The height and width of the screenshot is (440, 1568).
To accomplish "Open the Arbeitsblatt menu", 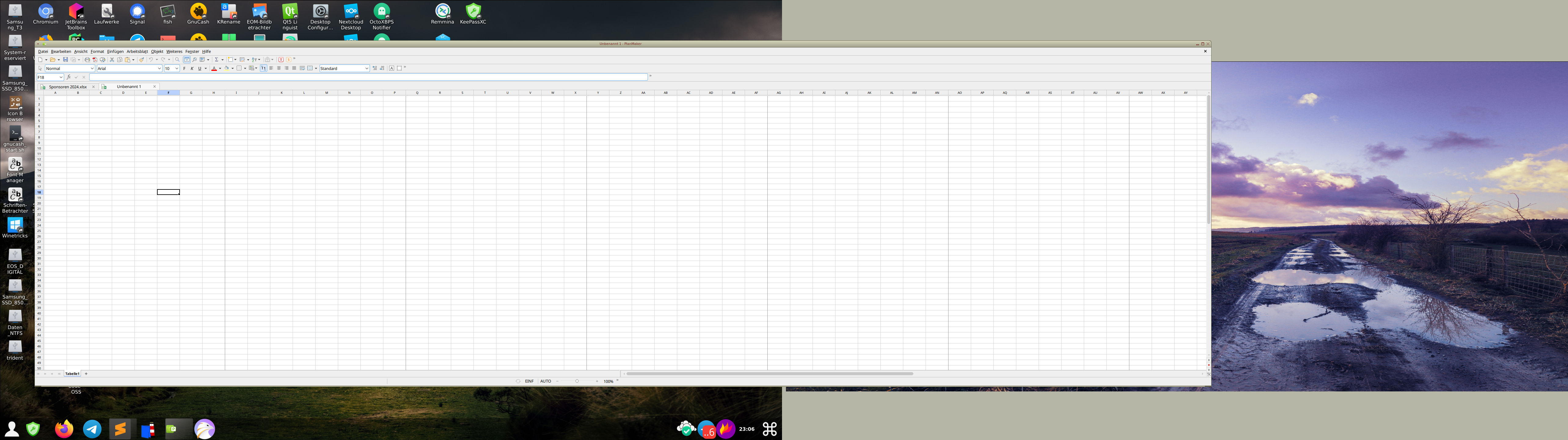I will (x=137, y=52).
